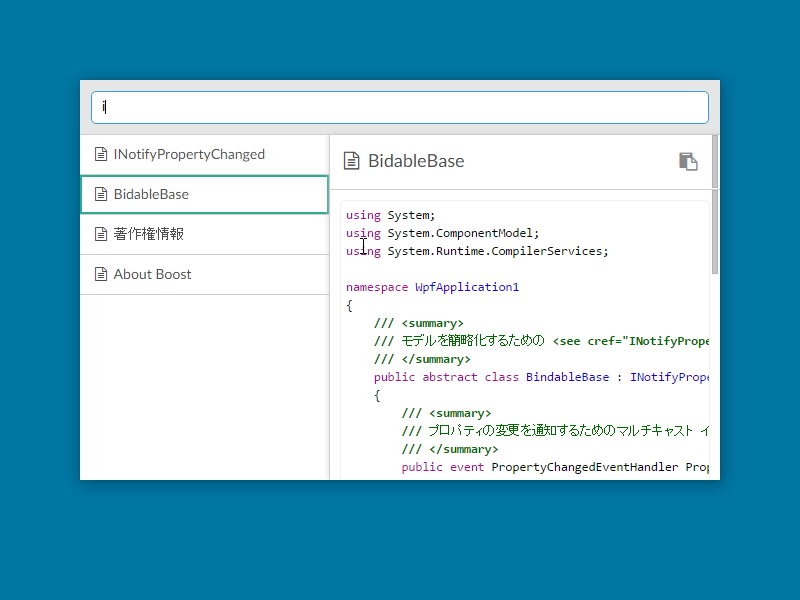
Task: Click the comment line containing プロパティの変更を通知
Action: [555, 431]
